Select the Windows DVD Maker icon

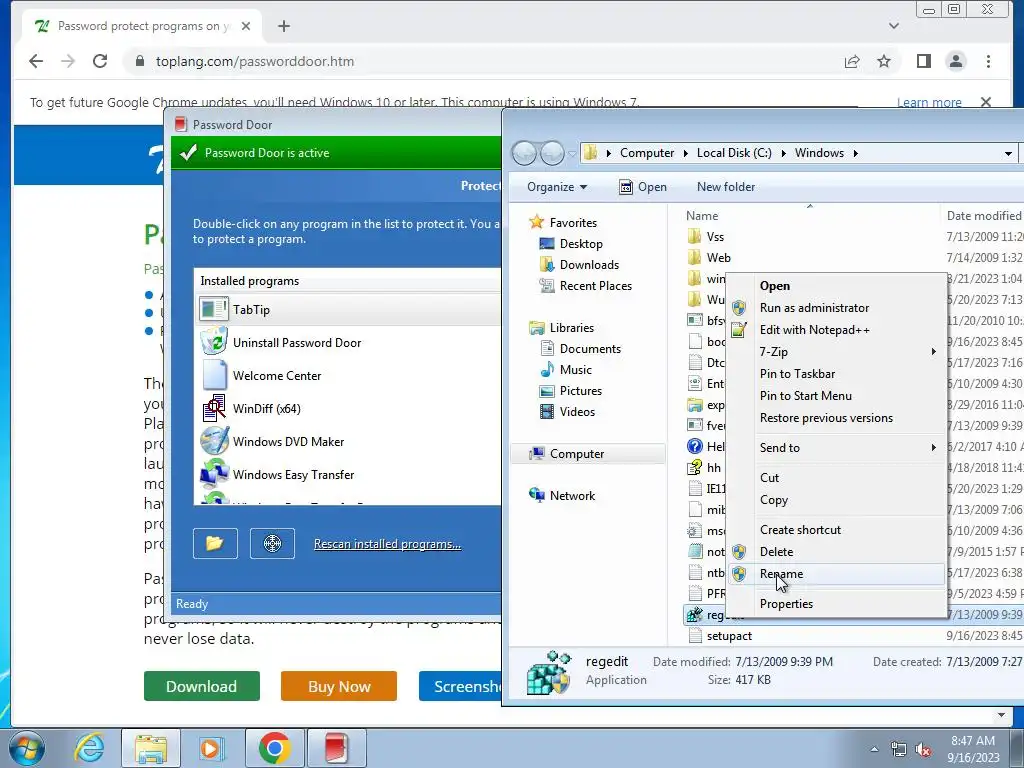coord(214,441)
